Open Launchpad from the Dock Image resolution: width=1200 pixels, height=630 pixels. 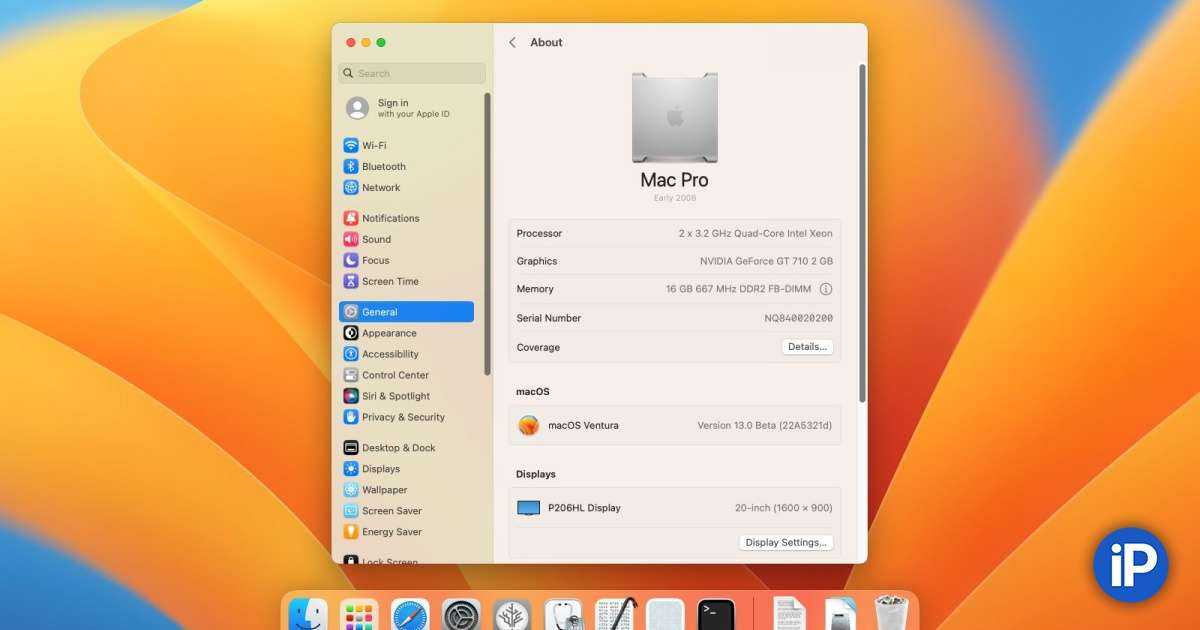click(359, 616)
